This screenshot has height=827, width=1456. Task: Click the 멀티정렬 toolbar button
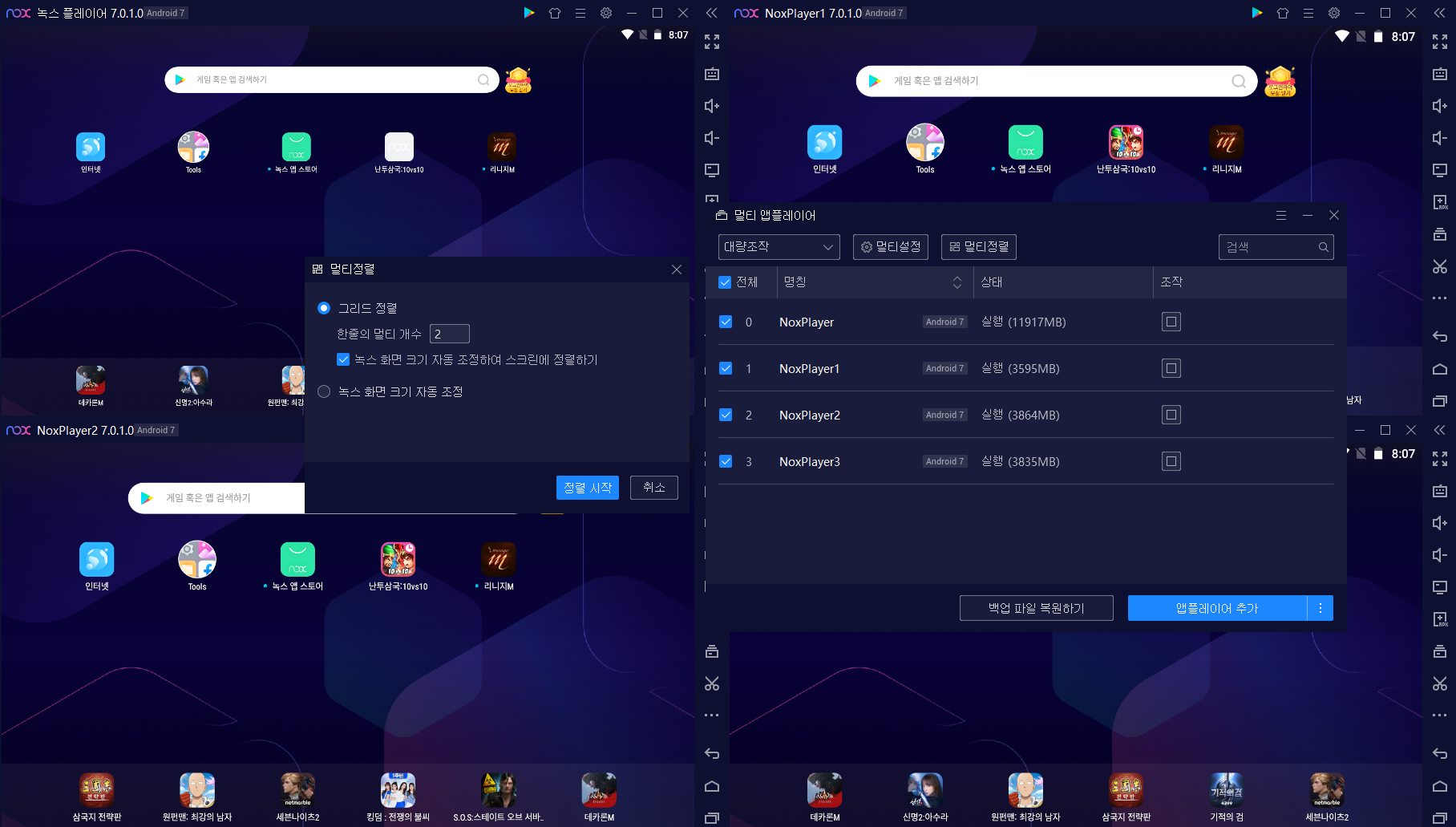point(979,247)
